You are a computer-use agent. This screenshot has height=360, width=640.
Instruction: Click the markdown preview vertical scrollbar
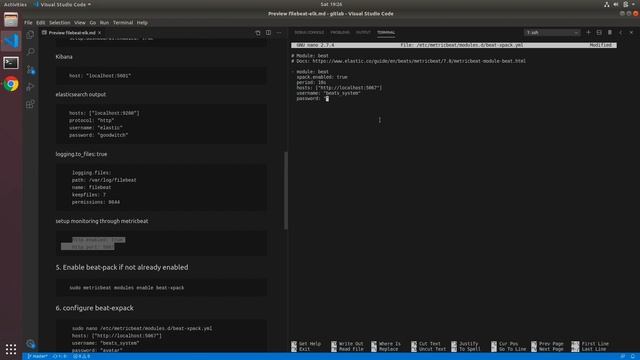(286, 190)
